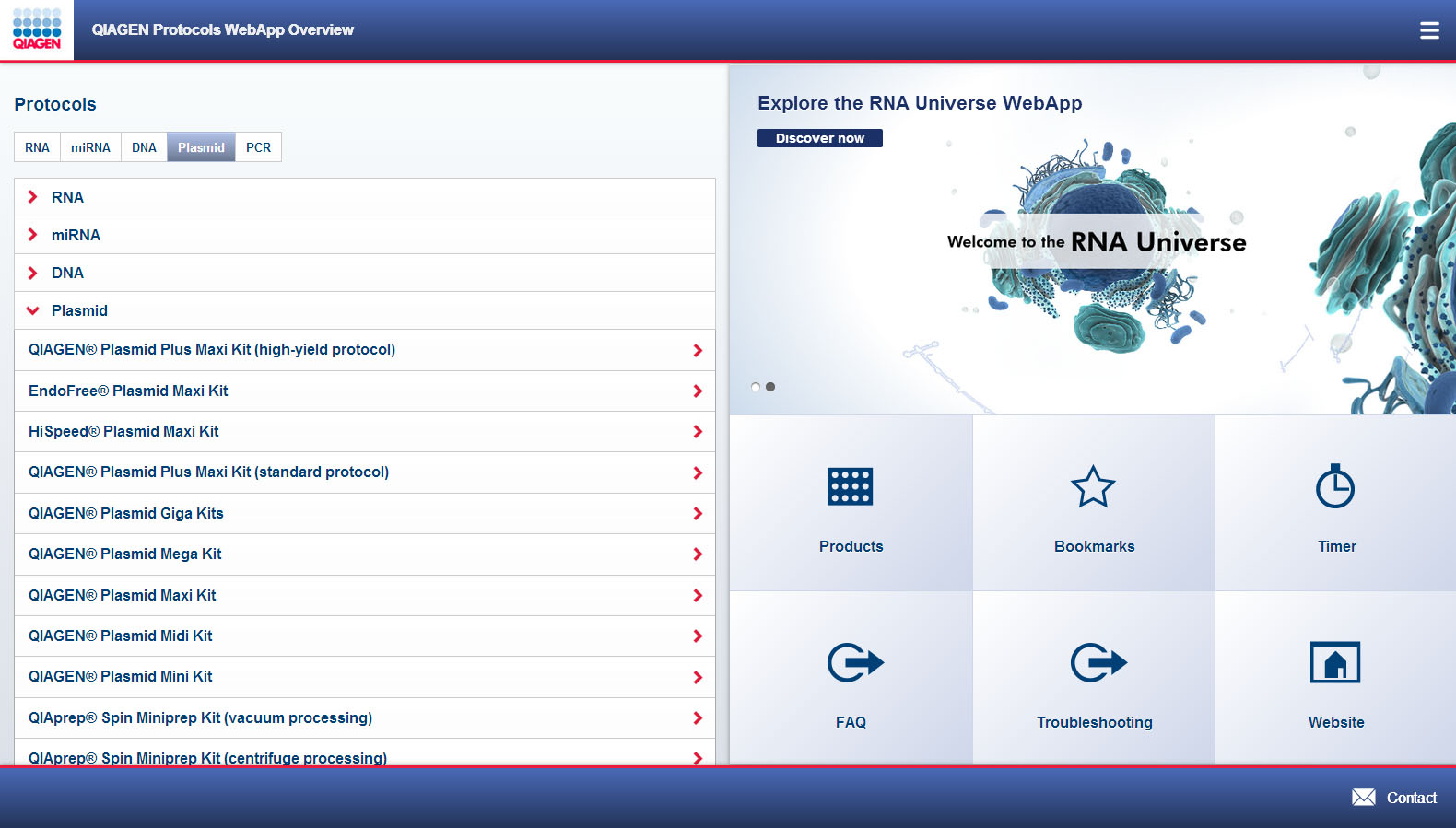
Task: Open the hamburger menu
Action: coord(1429,30)
